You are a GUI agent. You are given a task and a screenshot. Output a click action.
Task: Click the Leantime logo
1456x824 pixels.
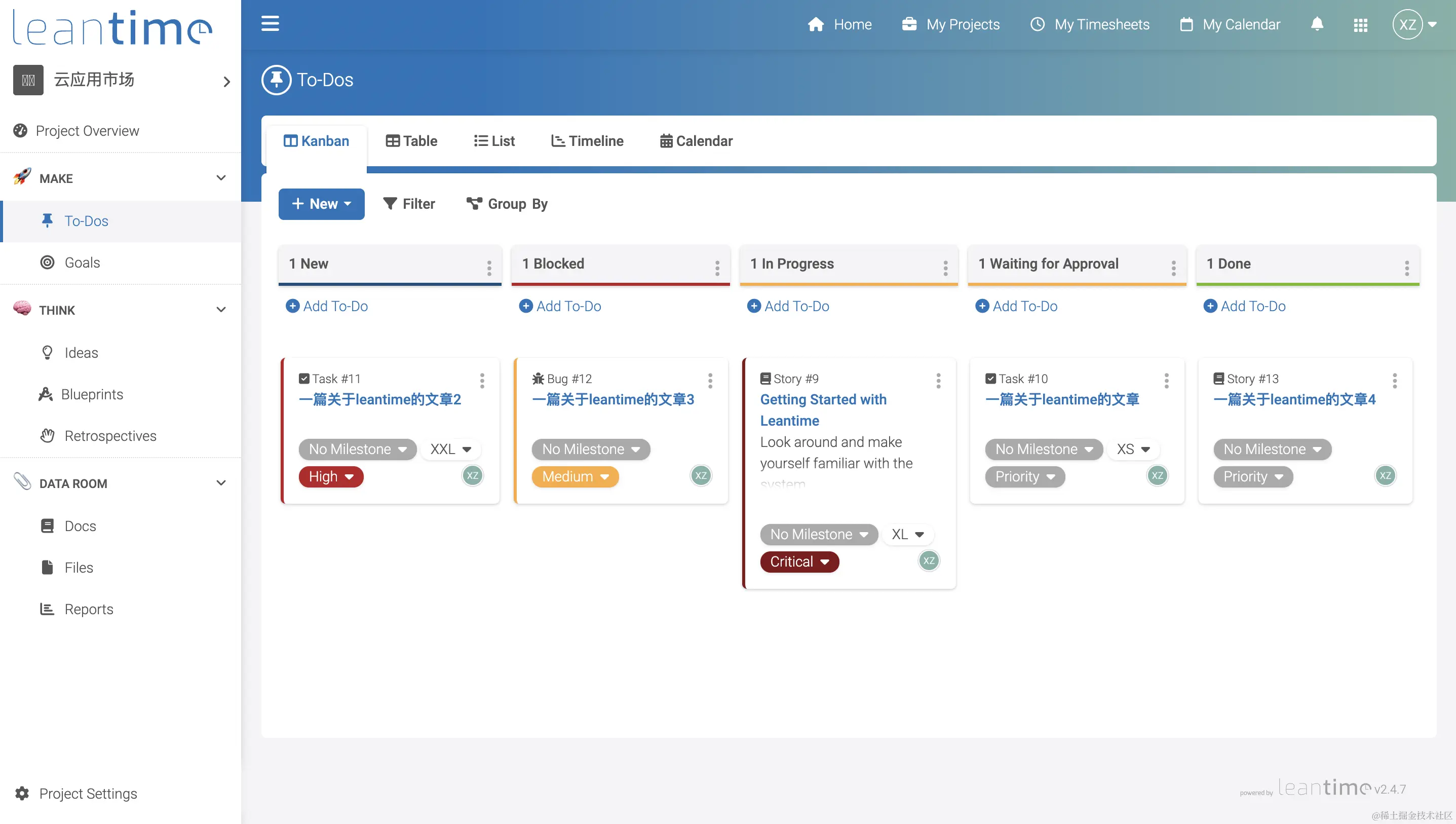coord(112,27)
